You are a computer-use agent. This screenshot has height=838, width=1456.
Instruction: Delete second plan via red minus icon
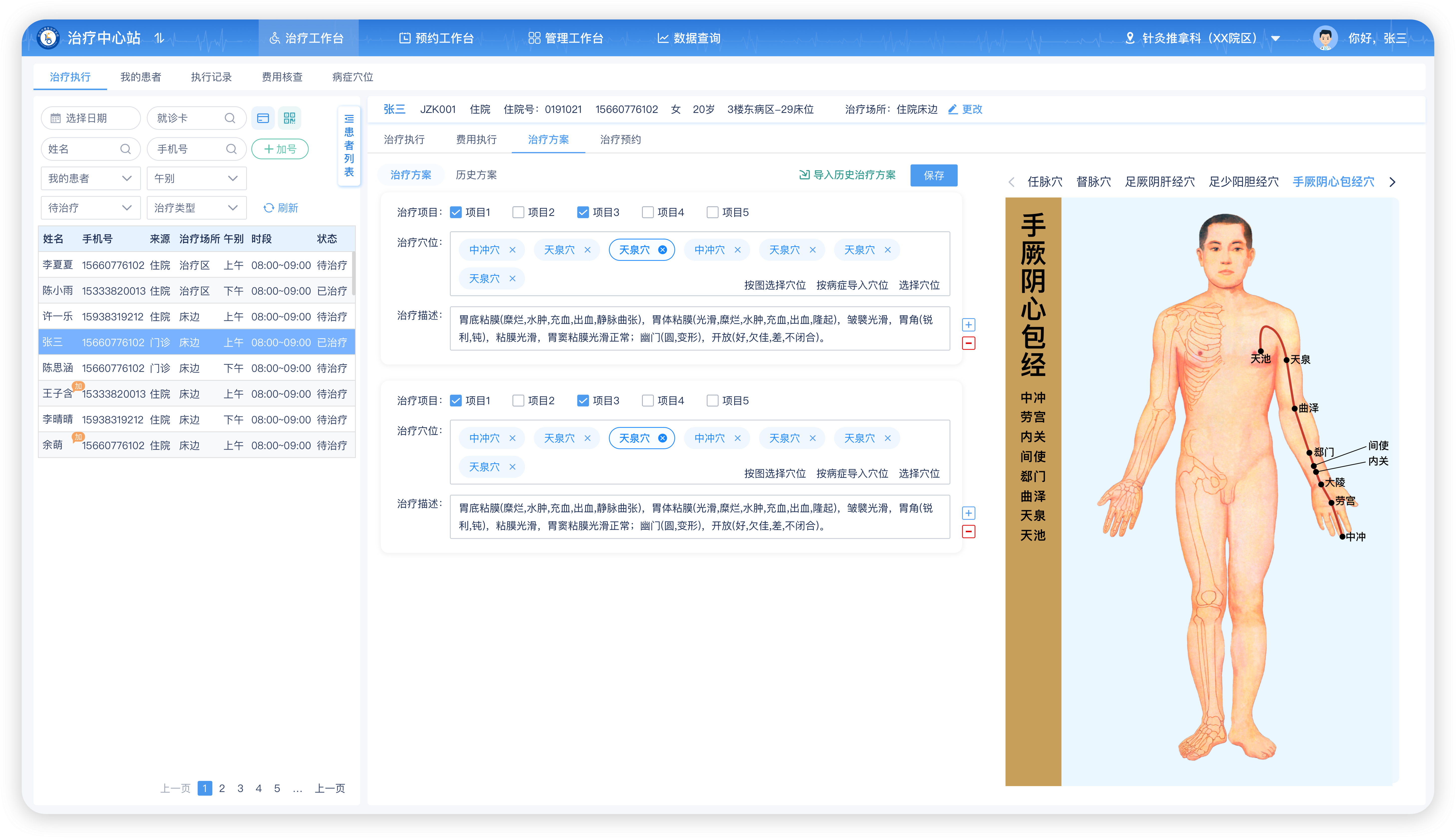pos(969,532)
